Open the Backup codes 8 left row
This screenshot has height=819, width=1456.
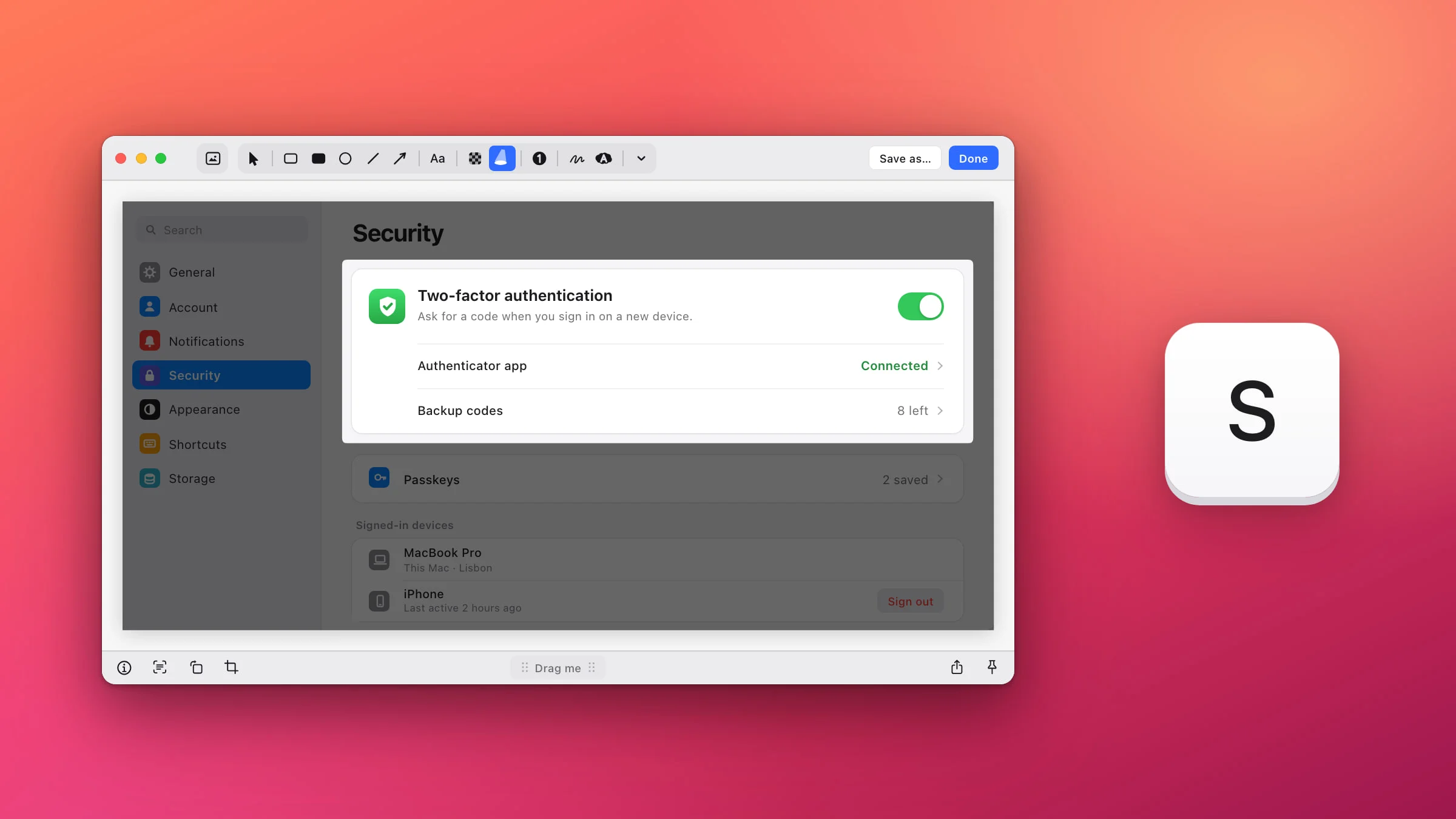coord(680,411)
